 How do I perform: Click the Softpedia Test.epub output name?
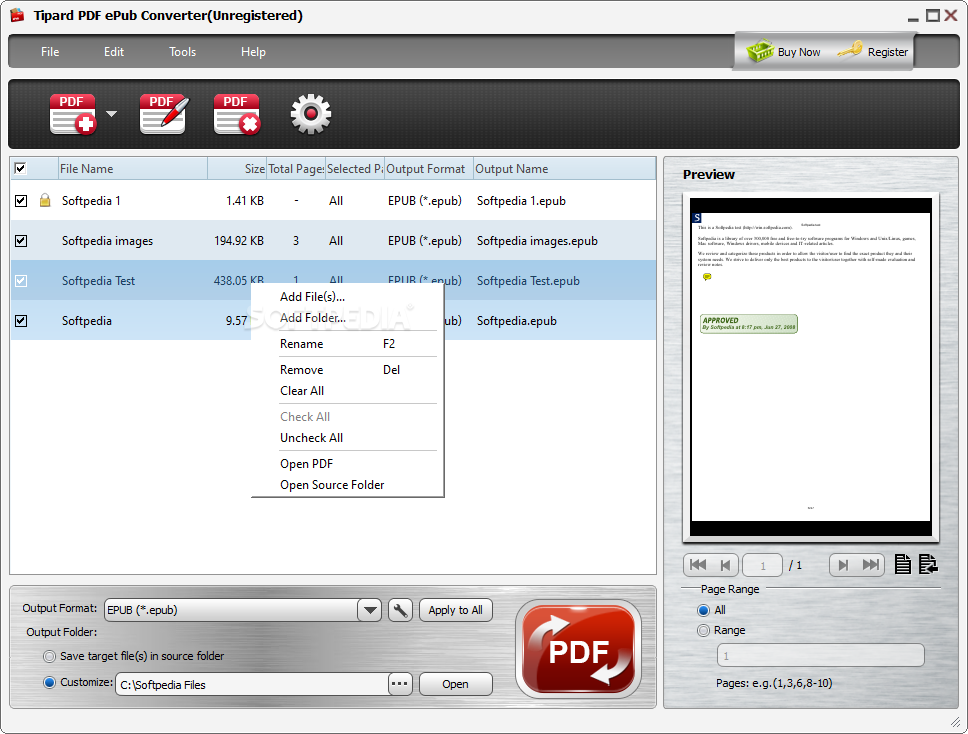pos(528,281)
